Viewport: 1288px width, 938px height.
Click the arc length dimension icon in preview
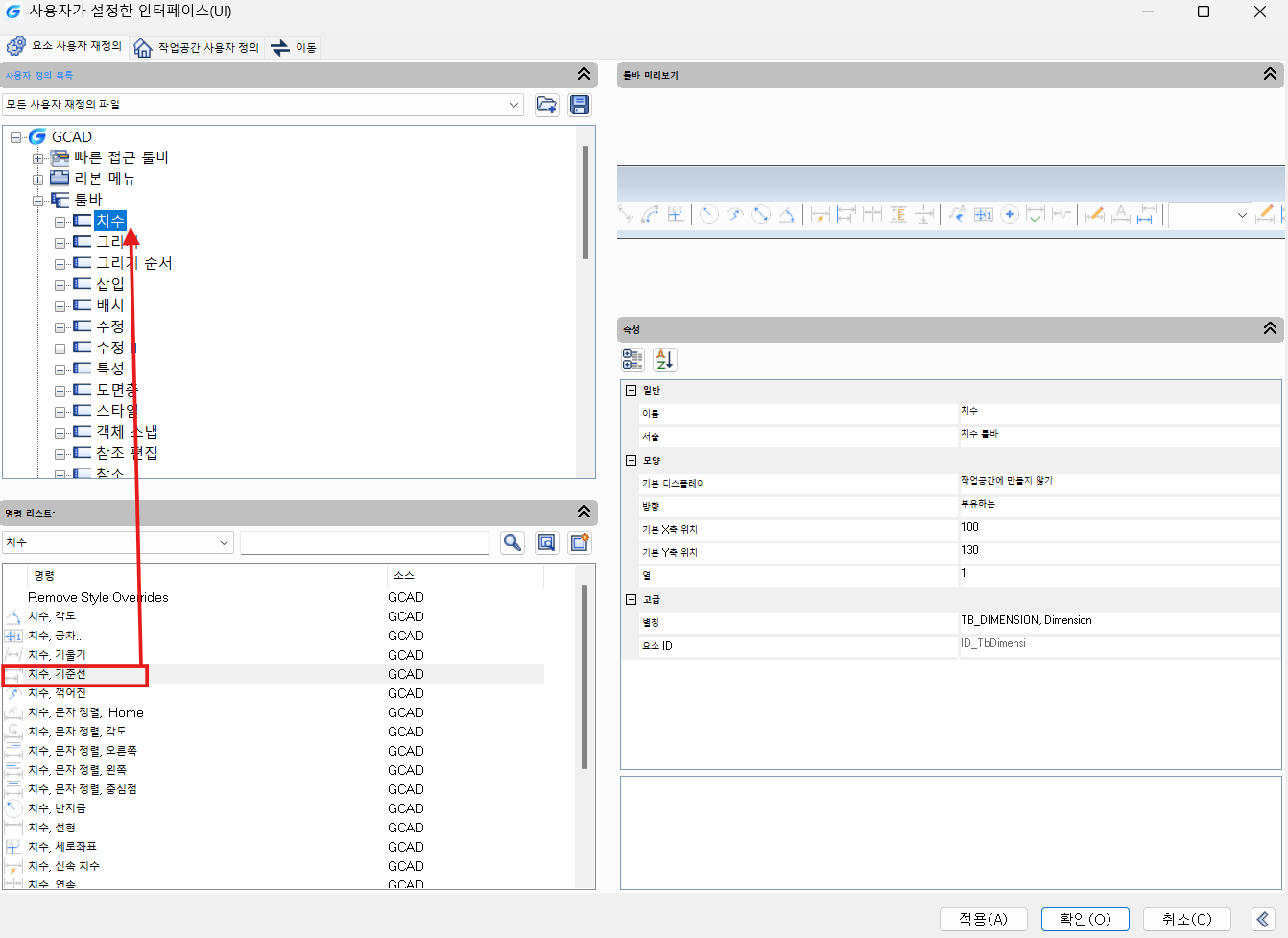pyautogui.click(x=650, y=214)
